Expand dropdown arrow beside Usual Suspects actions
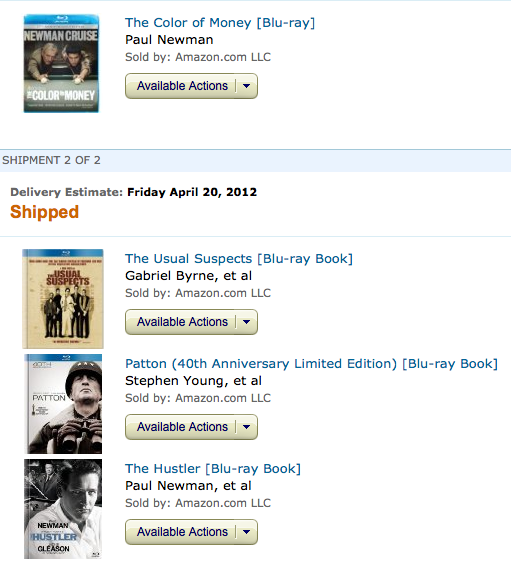This screenshot has height=571, width=511. [x=247, y=322]
